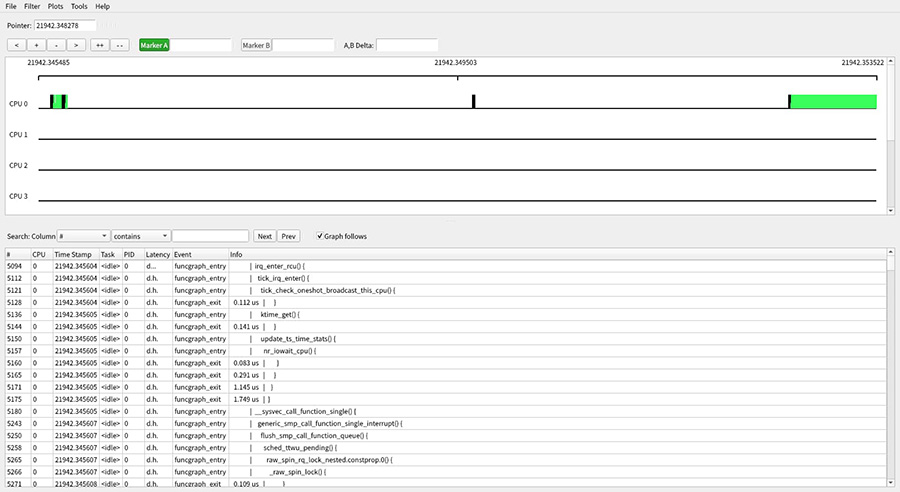Click the large green block on CPU 0 graph
The width and height of the screenshot is (900, 492).
click(833, 102)
